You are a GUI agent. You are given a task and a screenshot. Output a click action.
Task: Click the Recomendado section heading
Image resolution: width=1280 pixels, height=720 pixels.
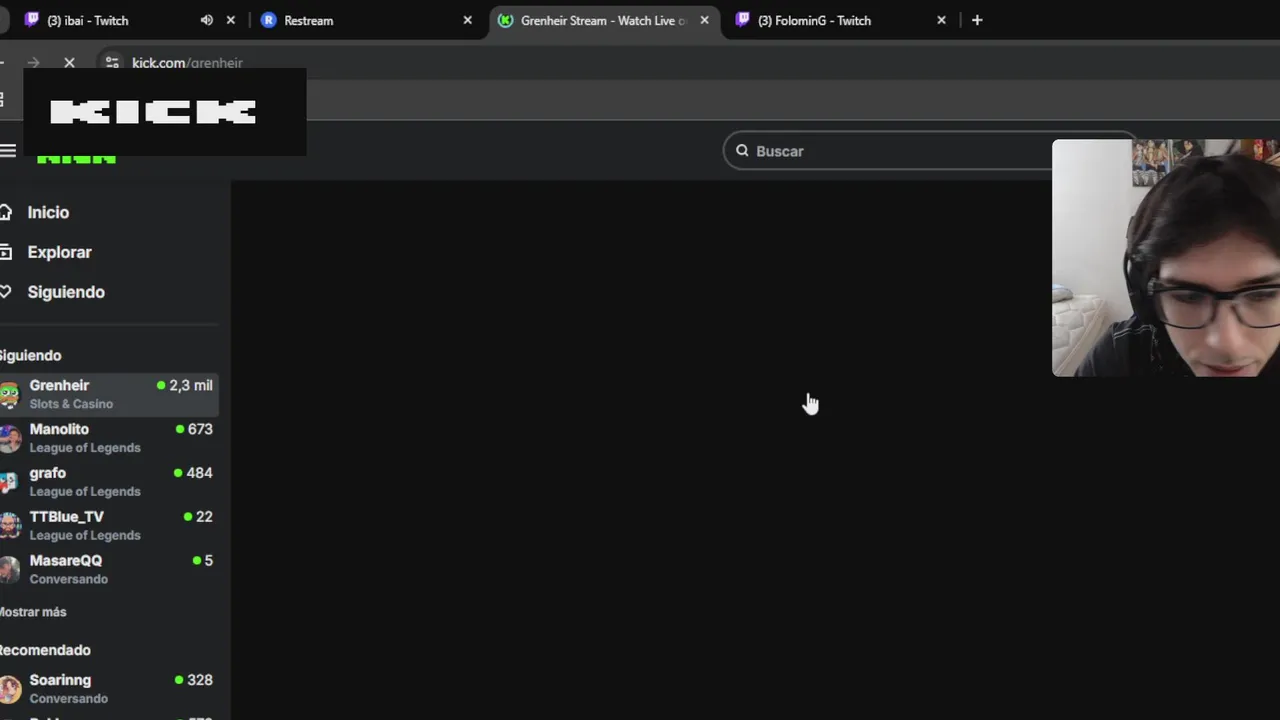[45, 650]
